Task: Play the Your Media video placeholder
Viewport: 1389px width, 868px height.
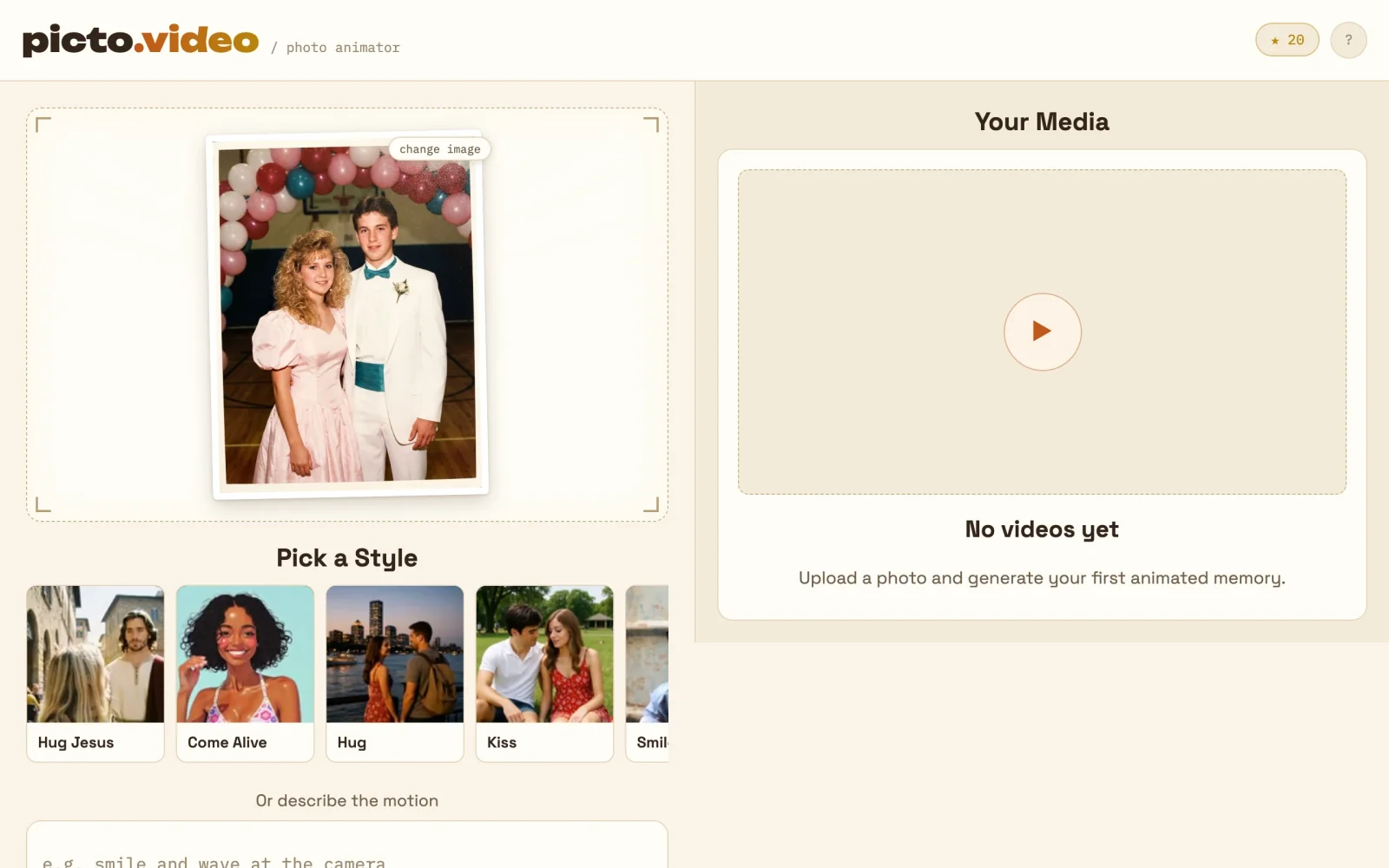Action: (1042, 332)
